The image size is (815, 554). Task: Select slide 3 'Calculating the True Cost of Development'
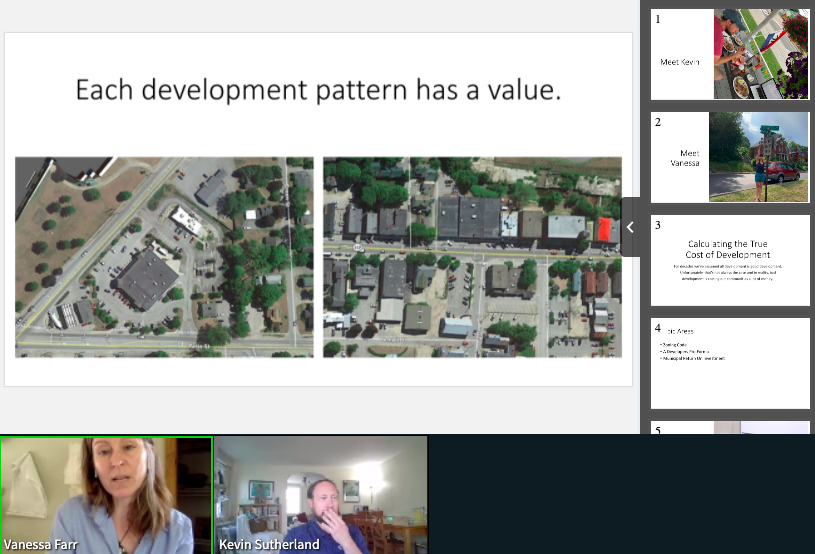(730, 260)
